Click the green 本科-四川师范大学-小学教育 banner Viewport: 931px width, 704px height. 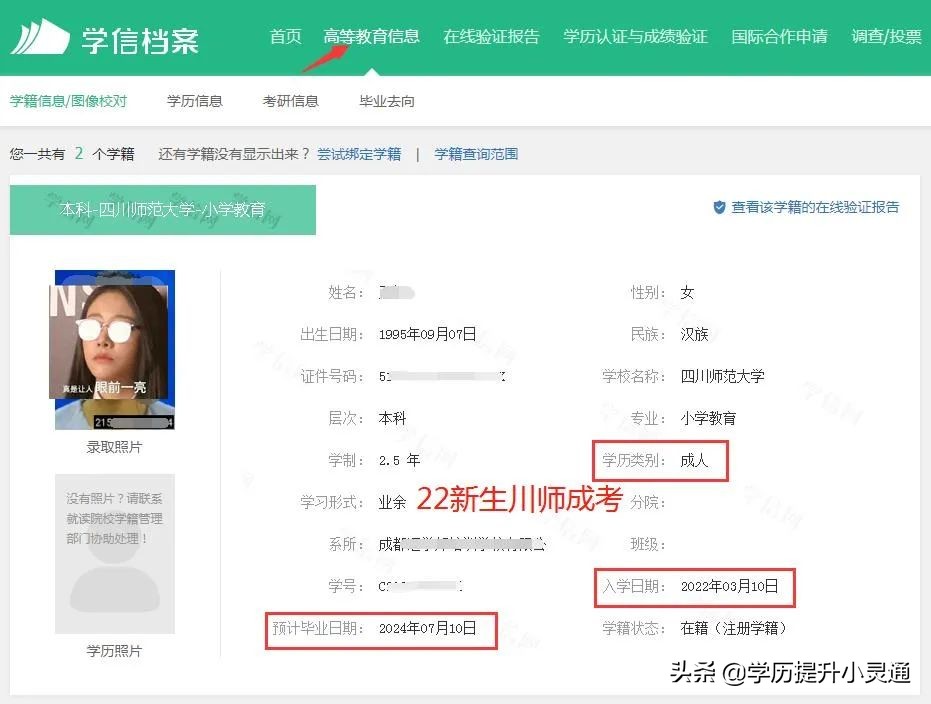click(162, 210)
